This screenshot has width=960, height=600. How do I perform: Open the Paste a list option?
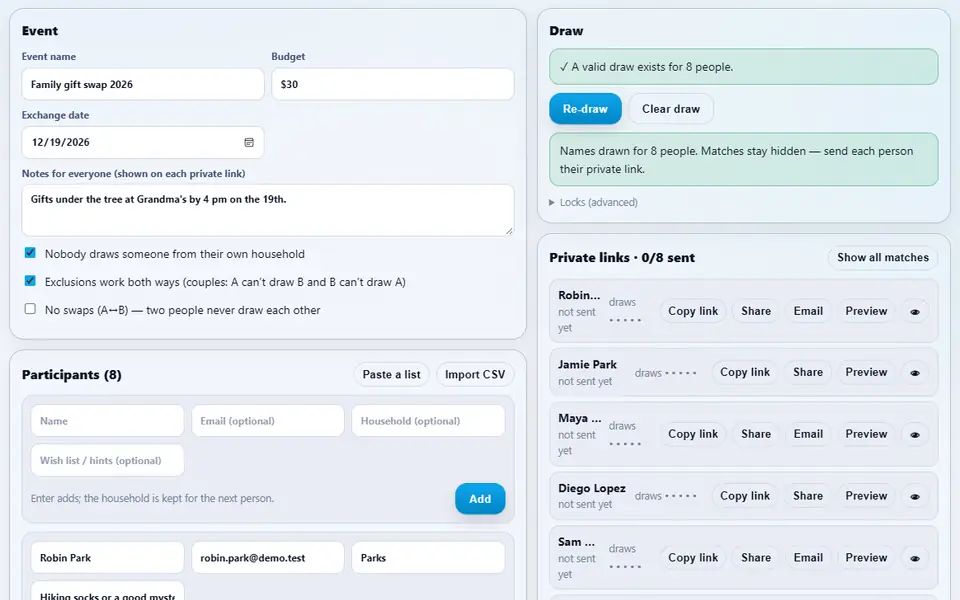(x=391, y=375)
